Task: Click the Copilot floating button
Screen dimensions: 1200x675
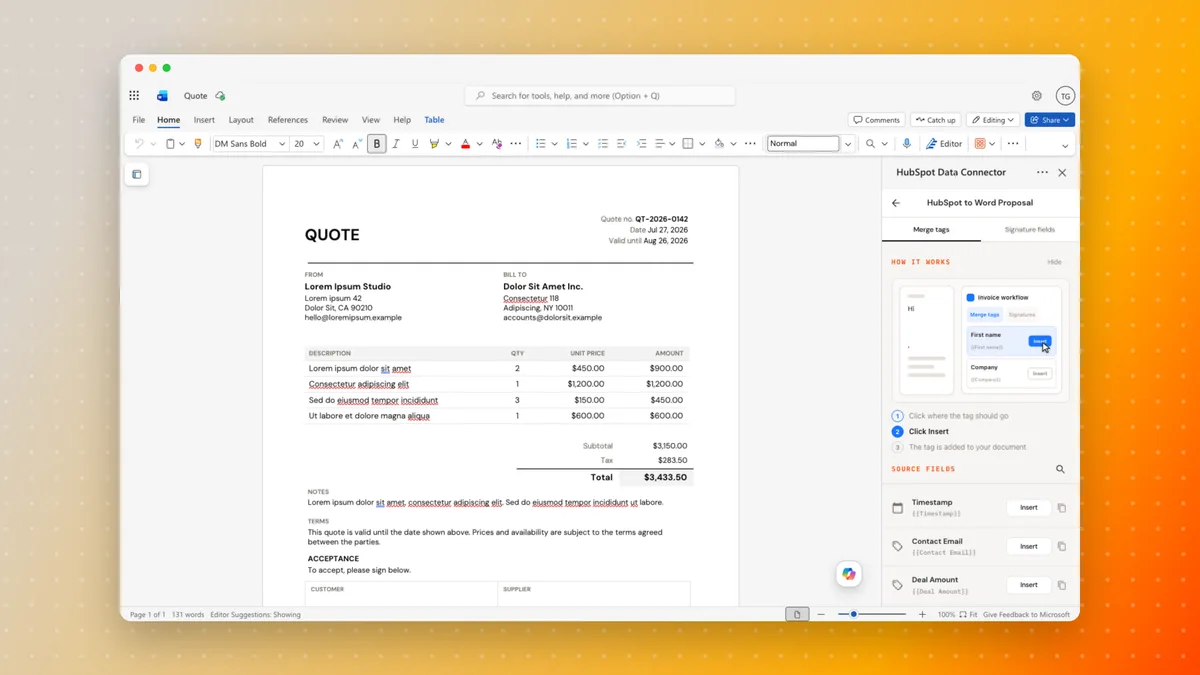Action: point(849,574)
